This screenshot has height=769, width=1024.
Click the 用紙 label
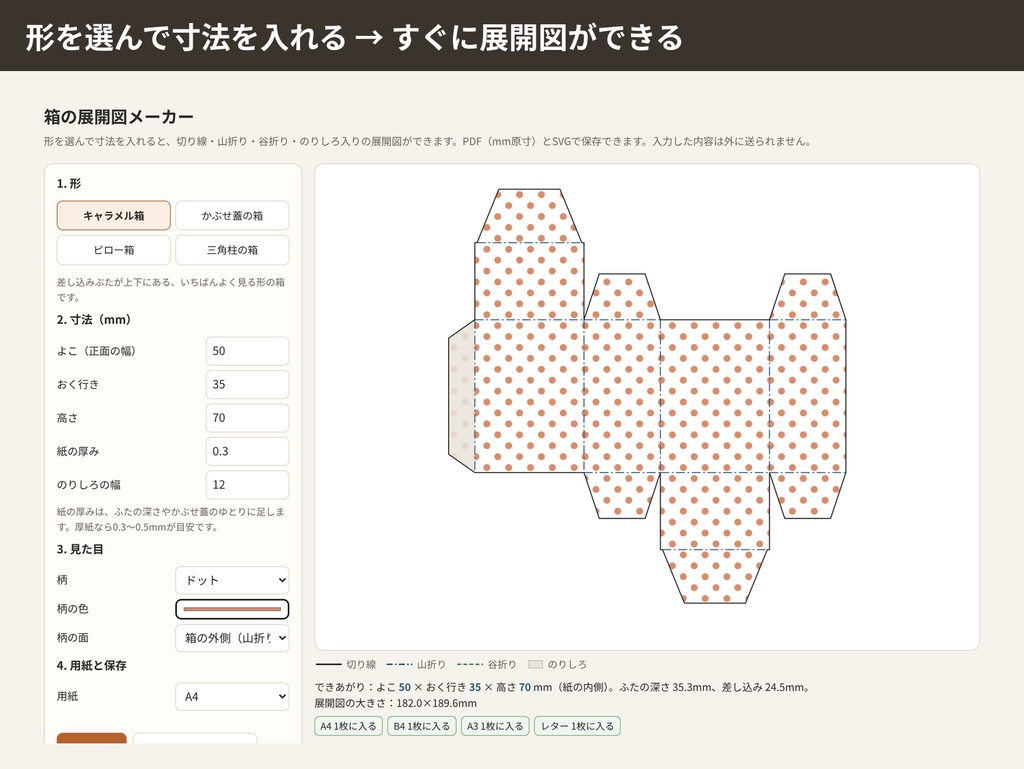click(x=67, y=697)
